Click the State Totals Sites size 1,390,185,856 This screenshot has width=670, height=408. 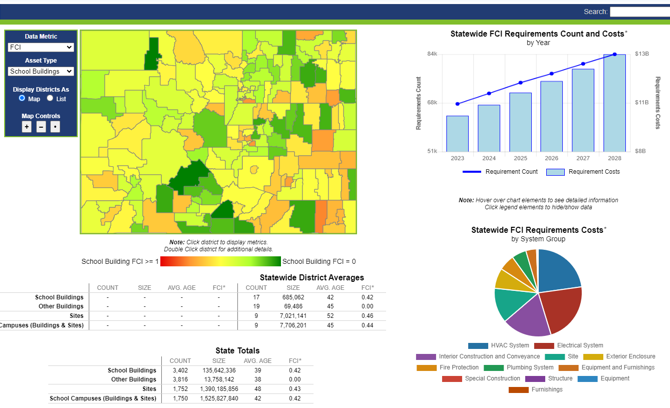[219, 389]
